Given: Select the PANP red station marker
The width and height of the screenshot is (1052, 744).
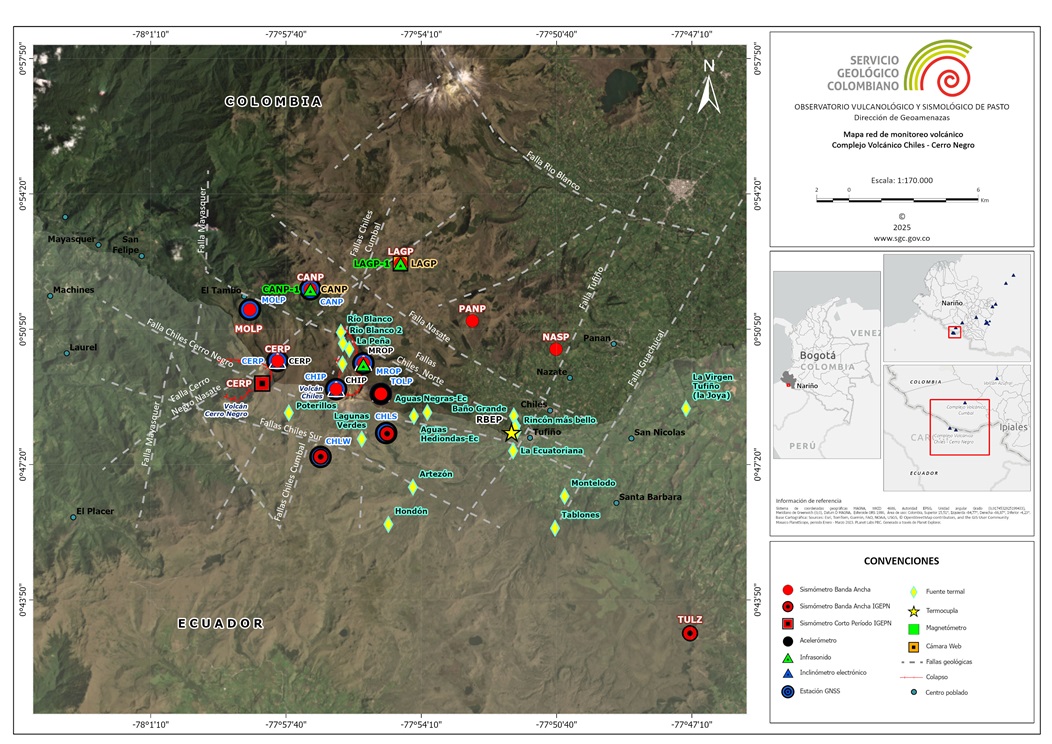Looking at the screenshot, I should click(472, 321).
